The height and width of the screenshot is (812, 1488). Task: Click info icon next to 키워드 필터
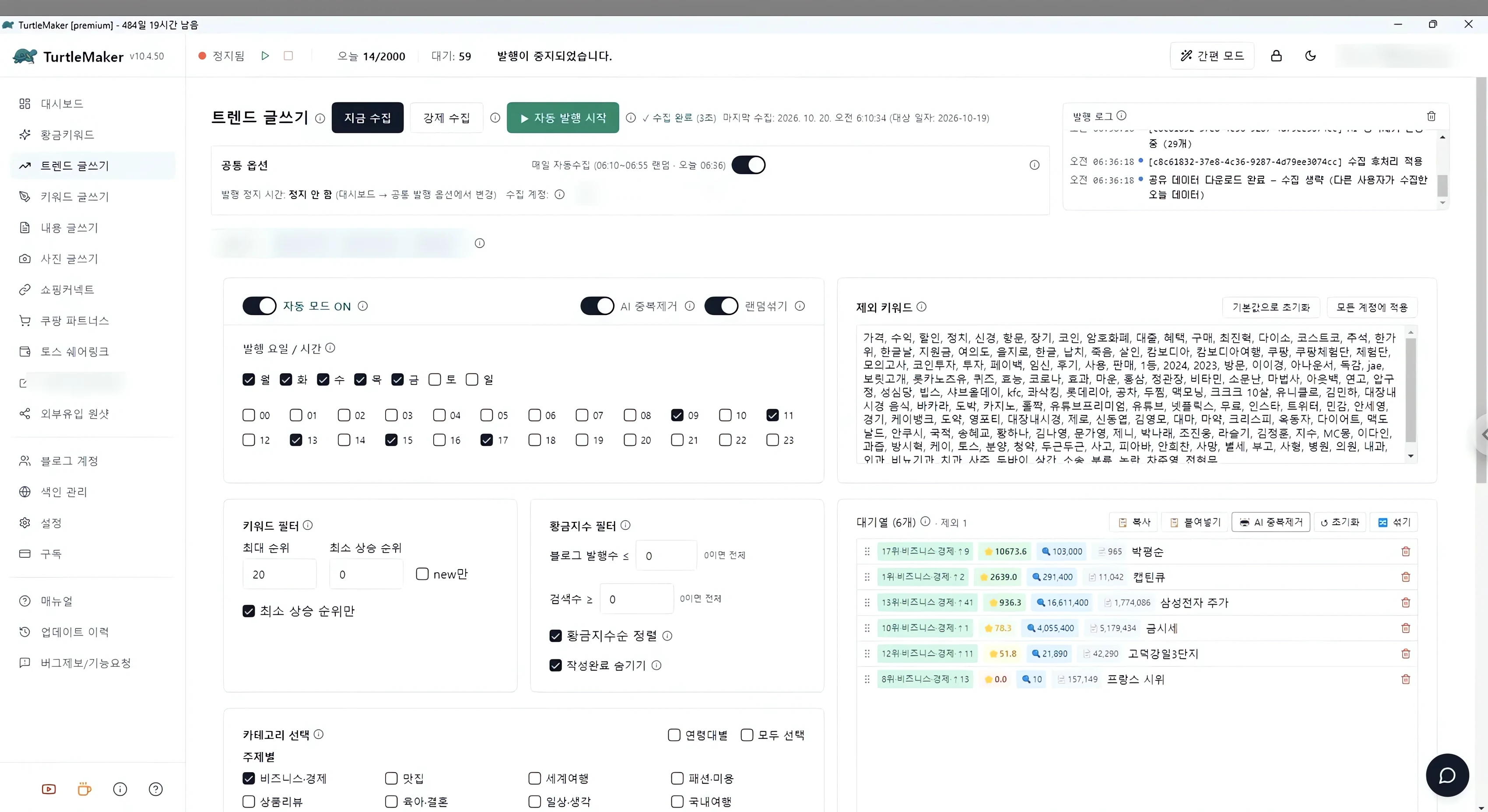click(x=308, y=525)
